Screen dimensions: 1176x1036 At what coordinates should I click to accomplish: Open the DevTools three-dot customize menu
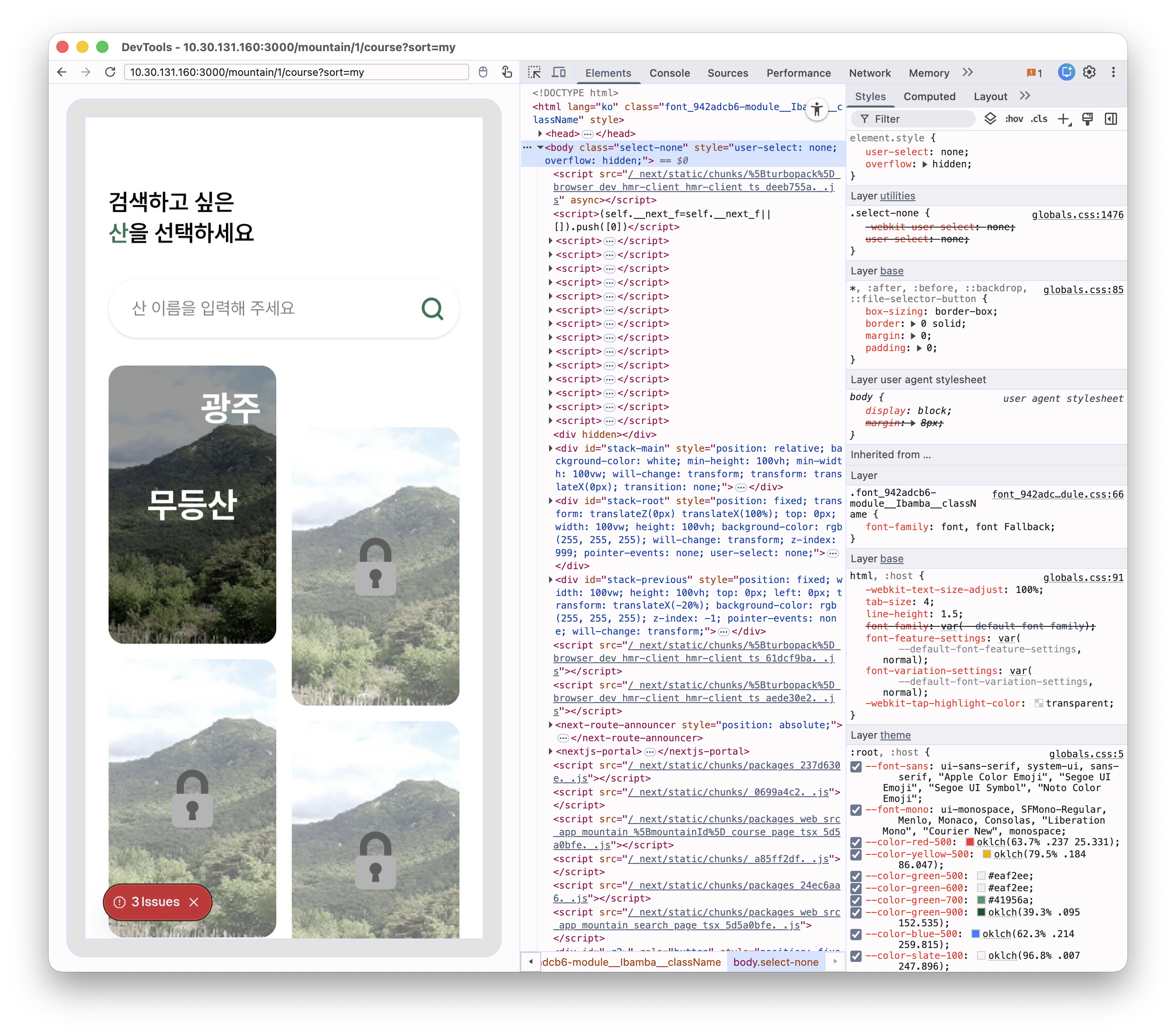pyautogui.click(x=1113, y=72)
